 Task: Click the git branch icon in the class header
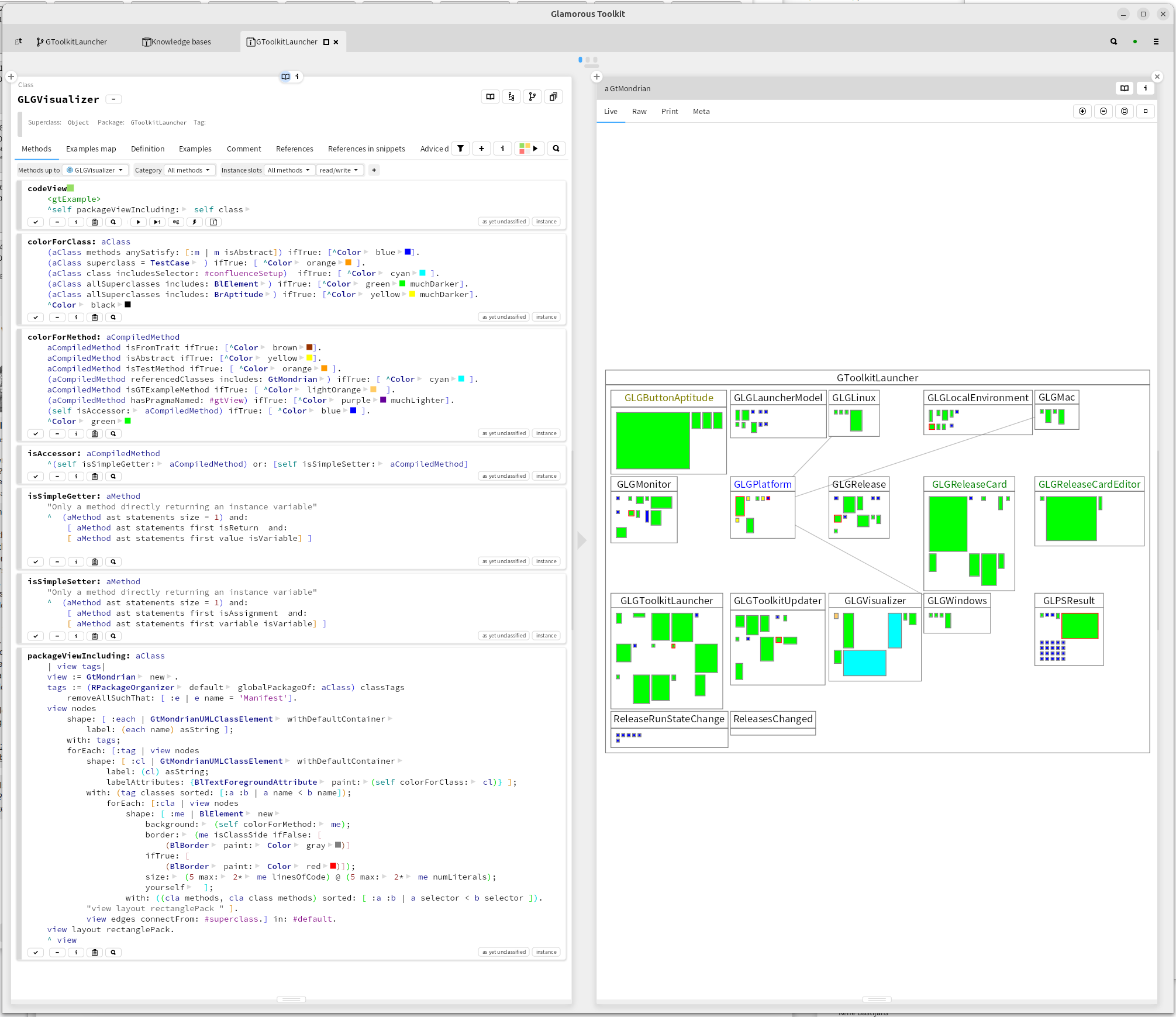[x=532, y=97]
